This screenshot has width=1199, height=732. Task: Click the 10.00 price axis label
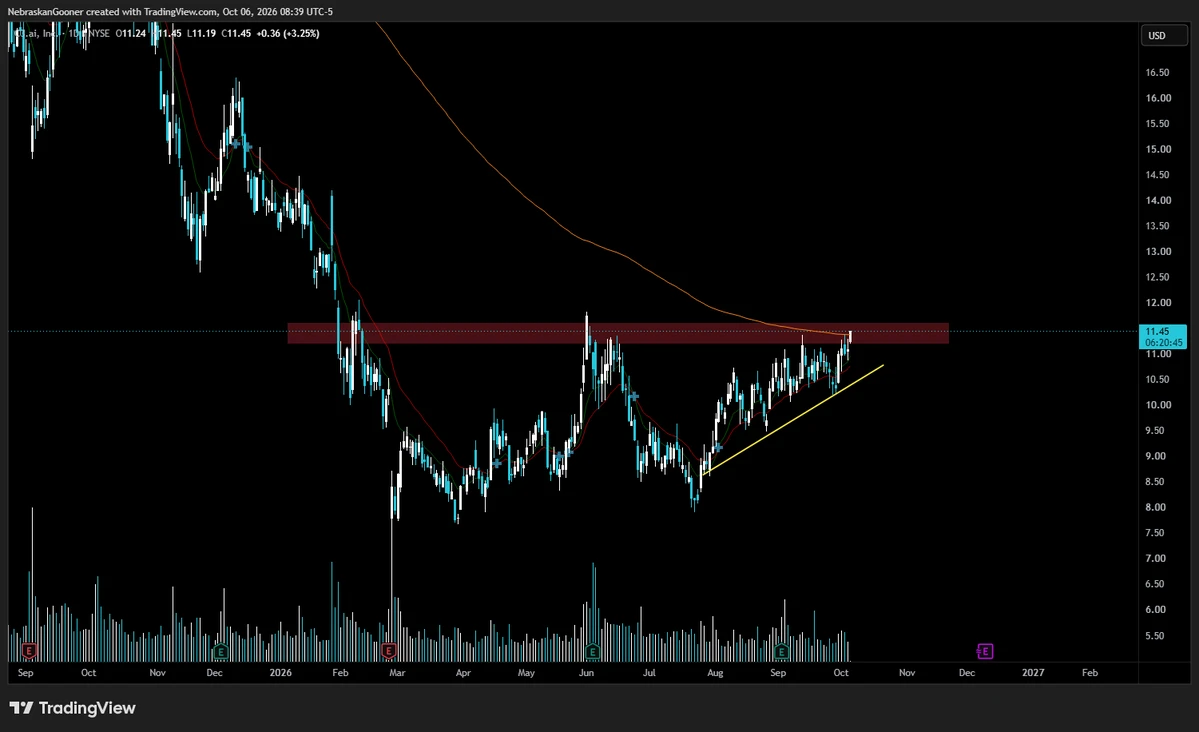click(1158, 405)
